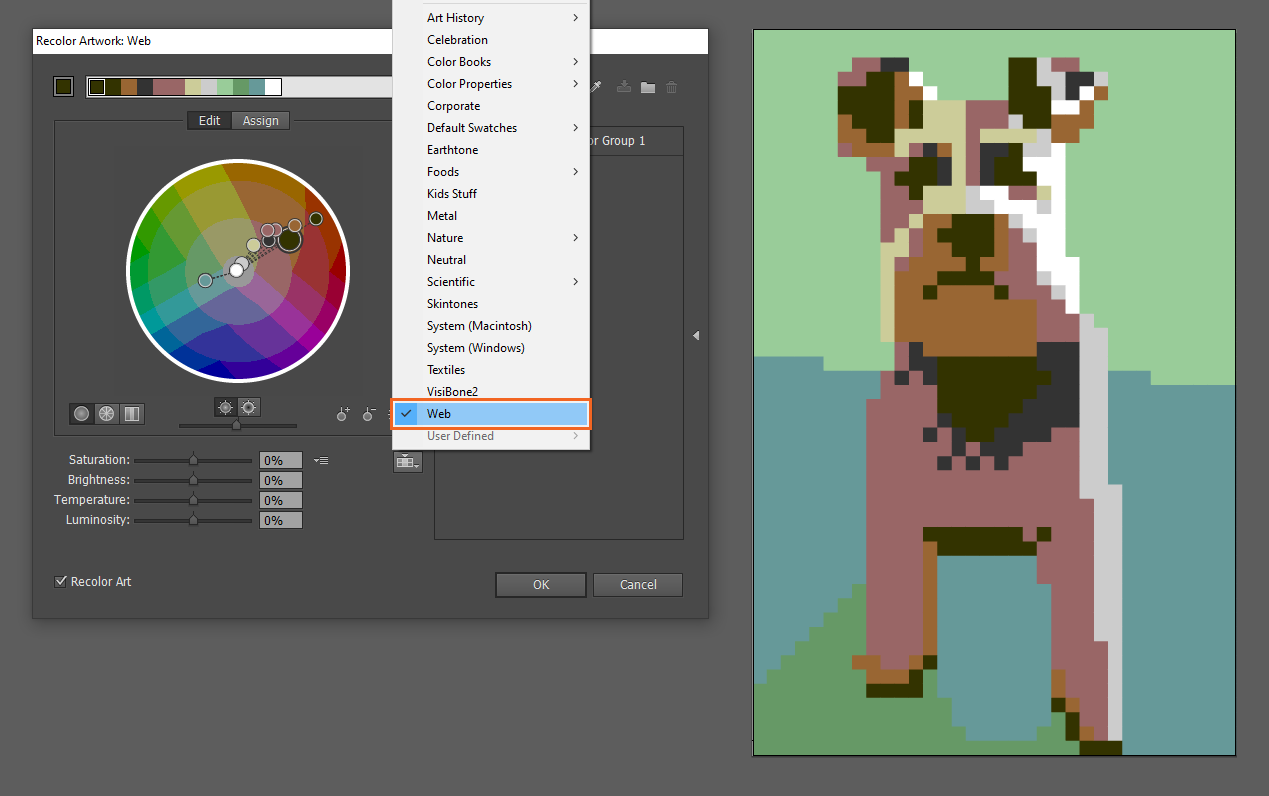This screenshot has height=796, width=1269.
Task: Choose the Kids Stuff swatch library
Action: (x=491, y=194)
